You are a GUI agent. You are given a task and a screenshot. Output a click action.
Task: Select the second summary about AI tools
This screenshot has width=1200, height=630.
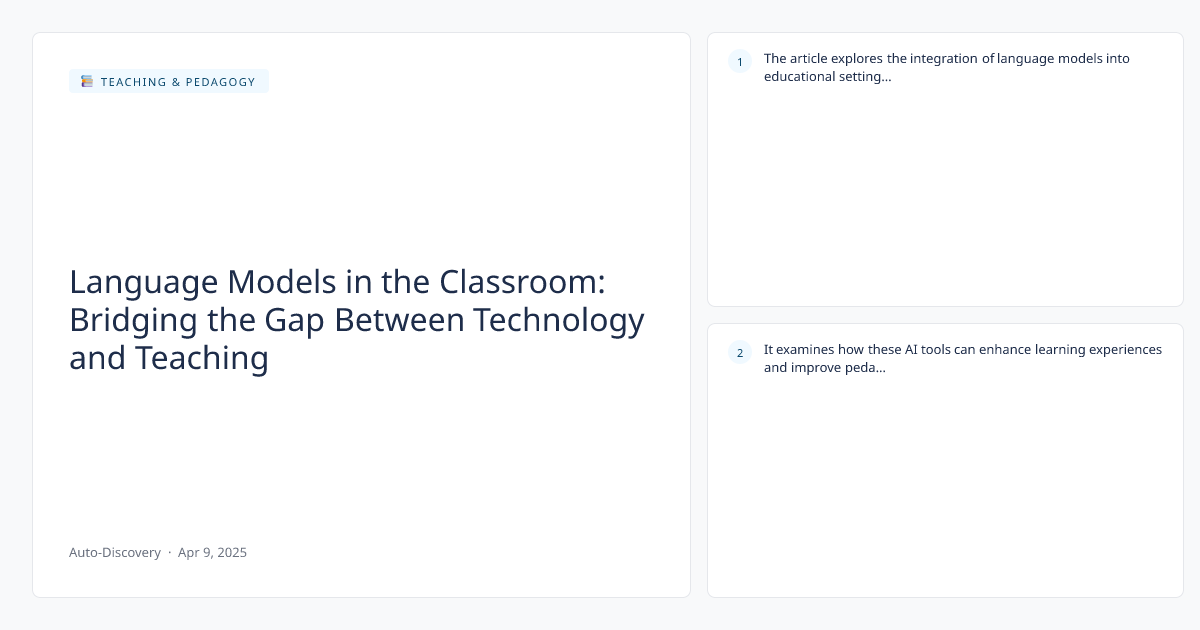tap(962, 349)
